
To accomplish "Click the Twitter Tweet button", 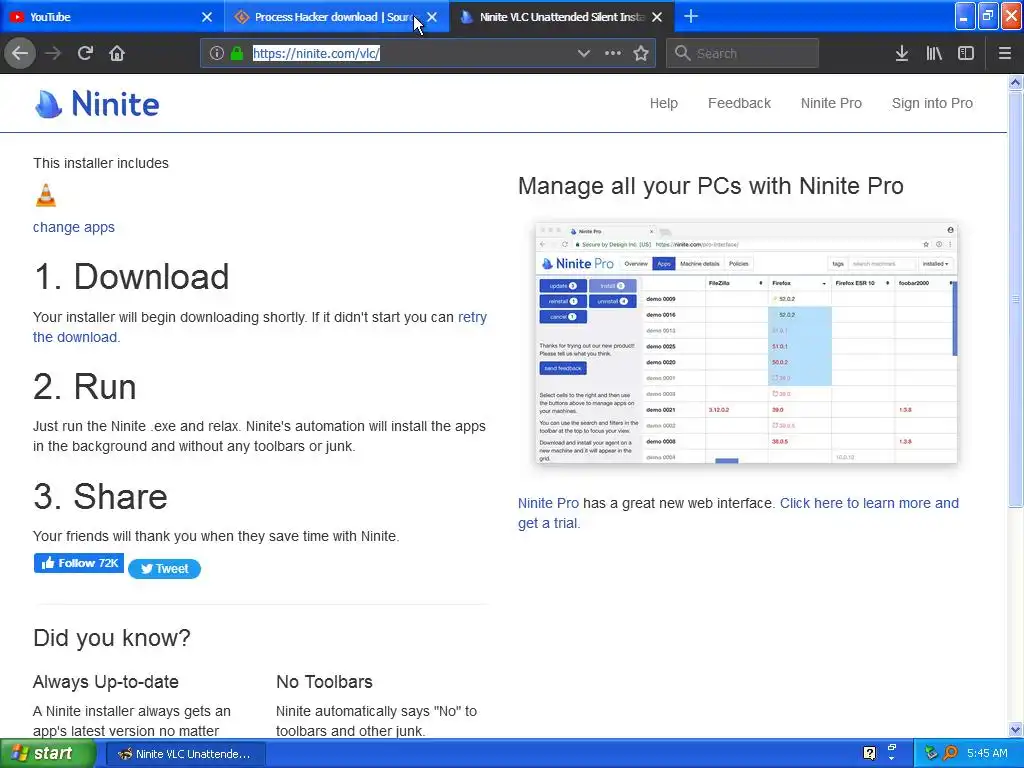I will [x=165, y=569].
